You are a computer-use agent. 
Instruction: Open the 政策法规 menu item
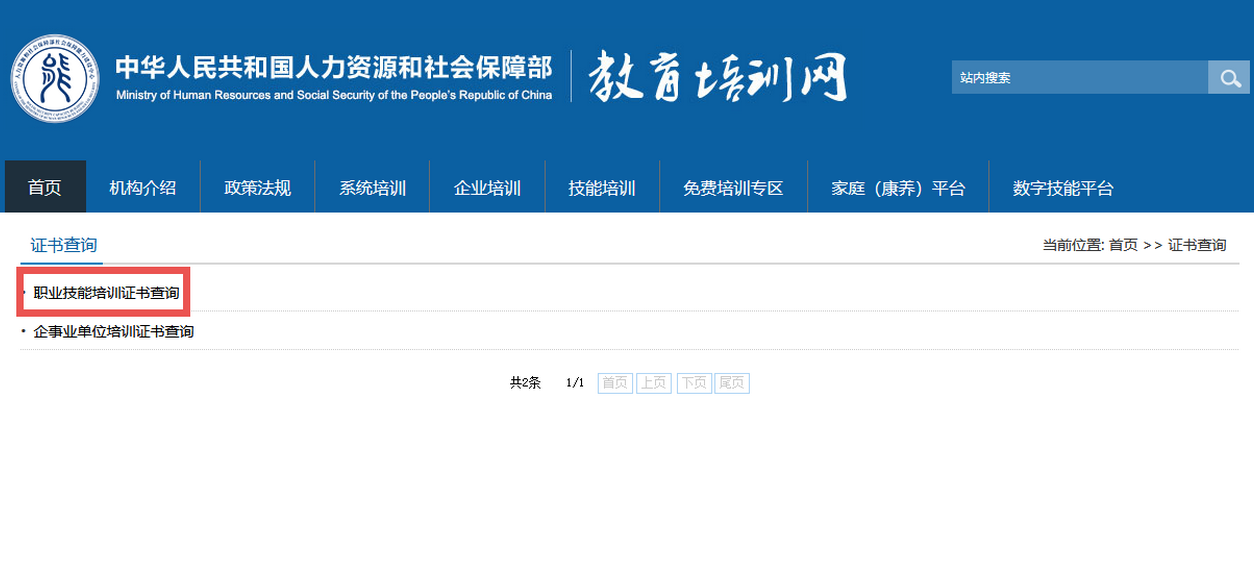[257, 188]
